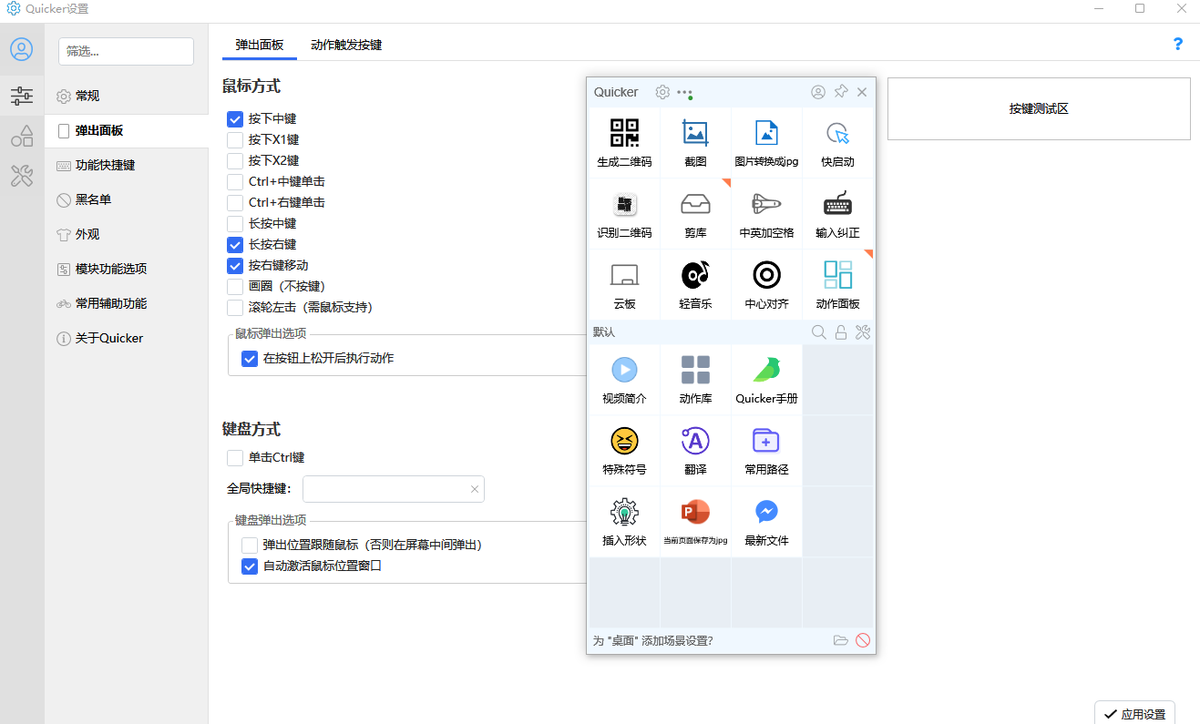Image resolution: width=1200 pixels, height=724 pixels.
Task: Open the Quicker手册 manual action
Action: [766, 380]
